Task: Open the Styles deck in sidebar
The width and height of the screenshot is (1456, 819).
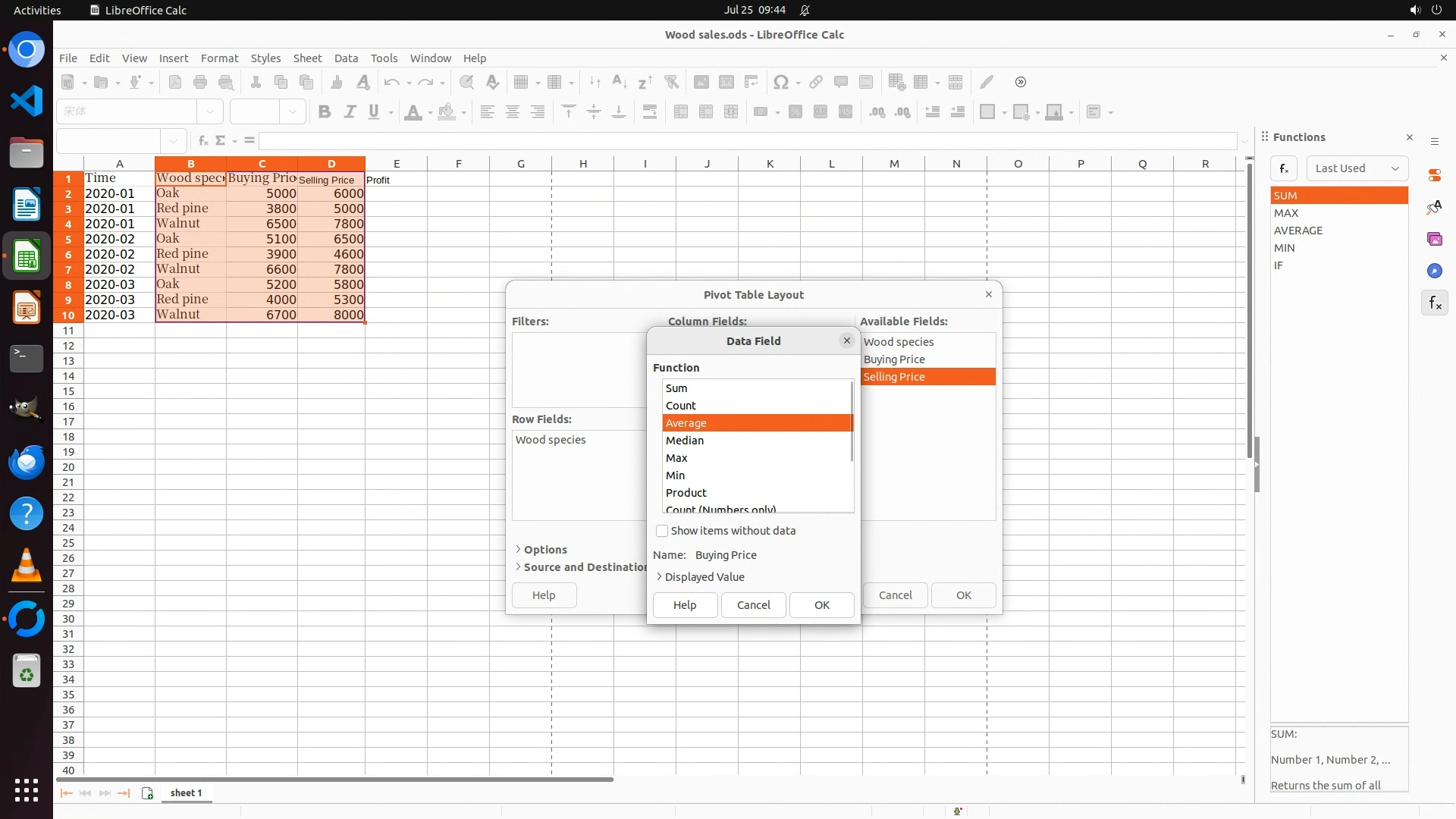Action: click(1434, 207)
